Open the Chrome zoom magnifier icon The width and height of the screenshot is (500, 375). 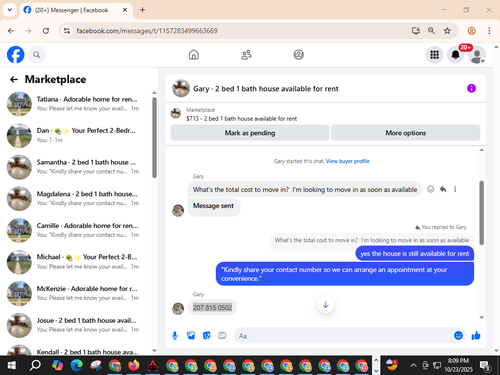point(431,31)
